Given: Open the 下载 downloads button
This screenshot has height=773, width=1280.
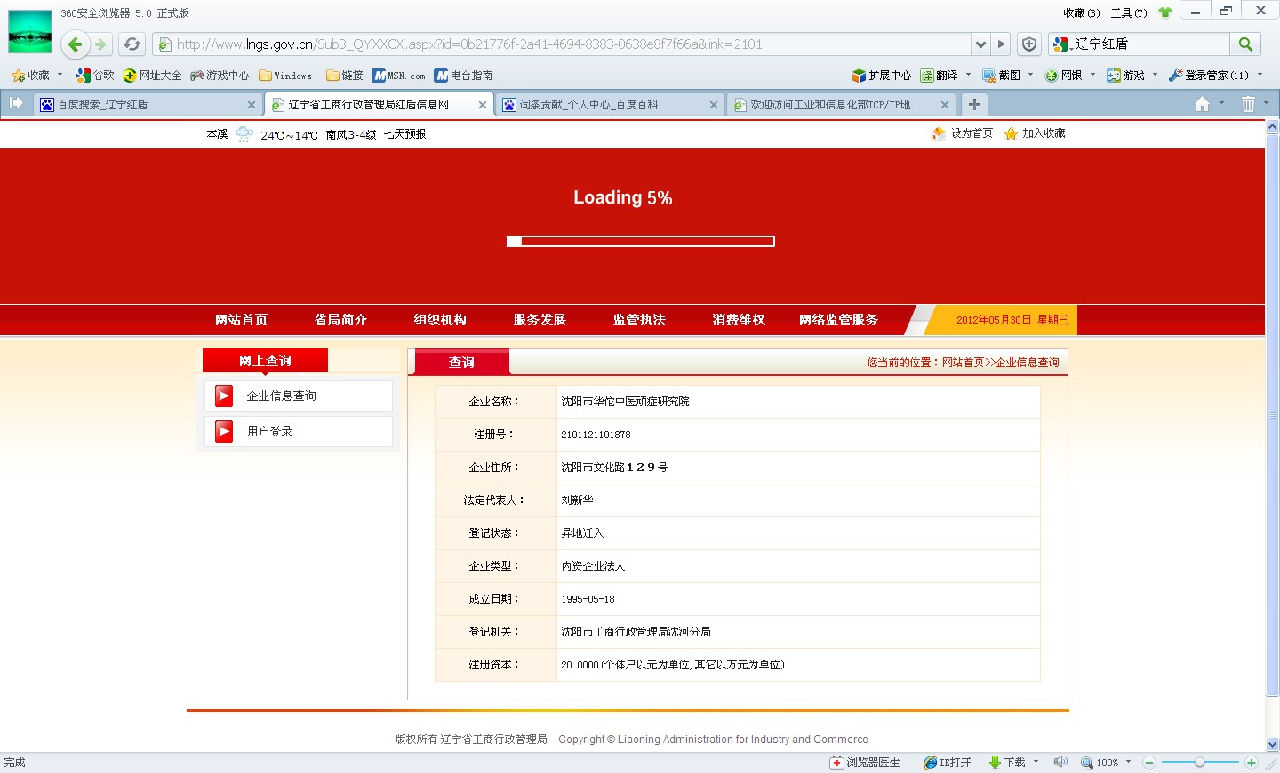Looking at the screenshot, I should [1006, 762].
